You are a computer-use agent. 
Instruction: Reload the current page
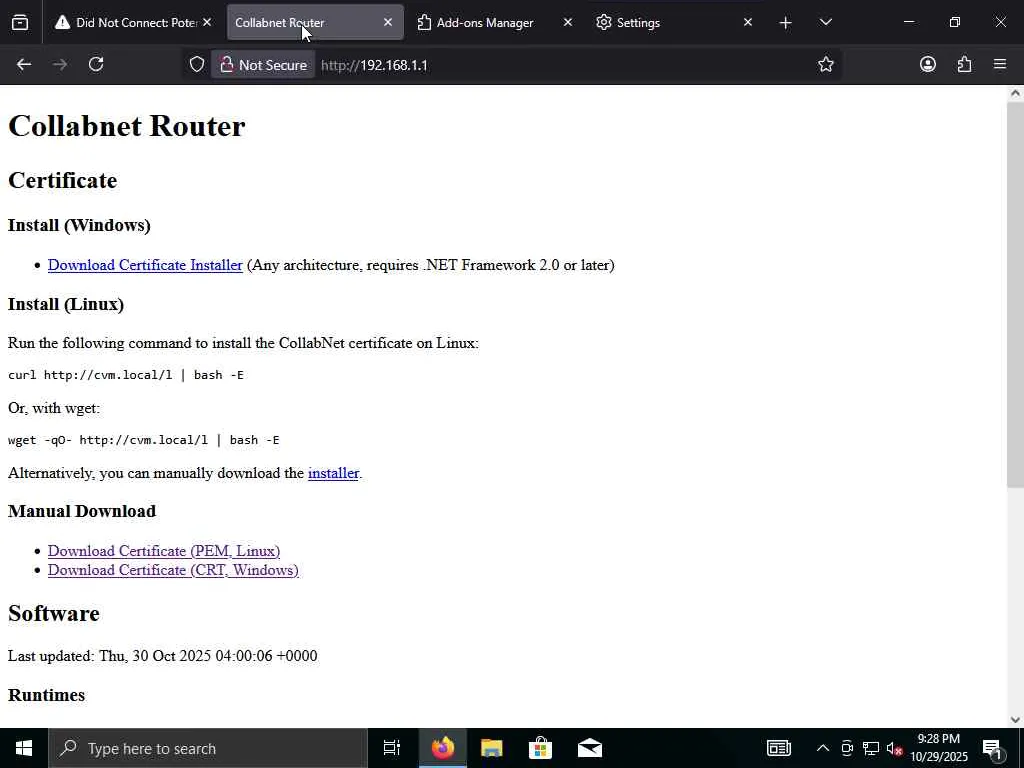coord(96,65)
